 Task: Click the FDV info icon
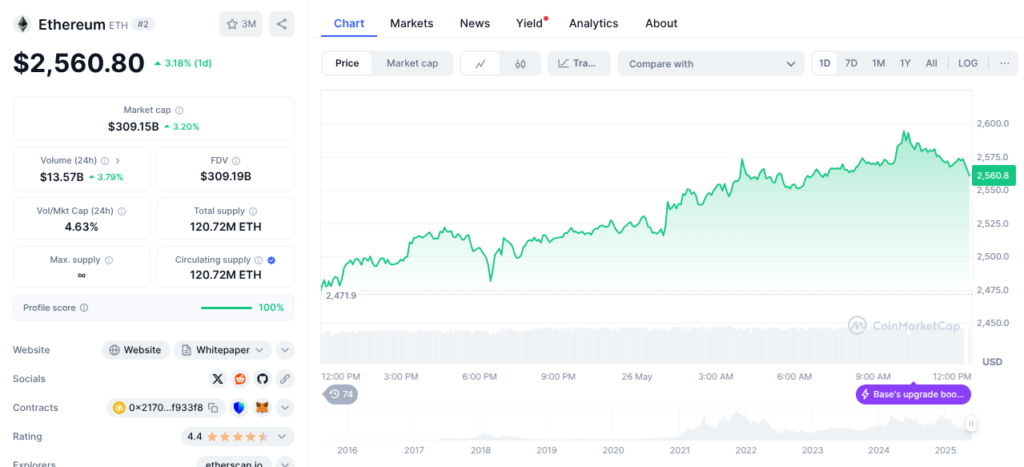coord(236,160)
